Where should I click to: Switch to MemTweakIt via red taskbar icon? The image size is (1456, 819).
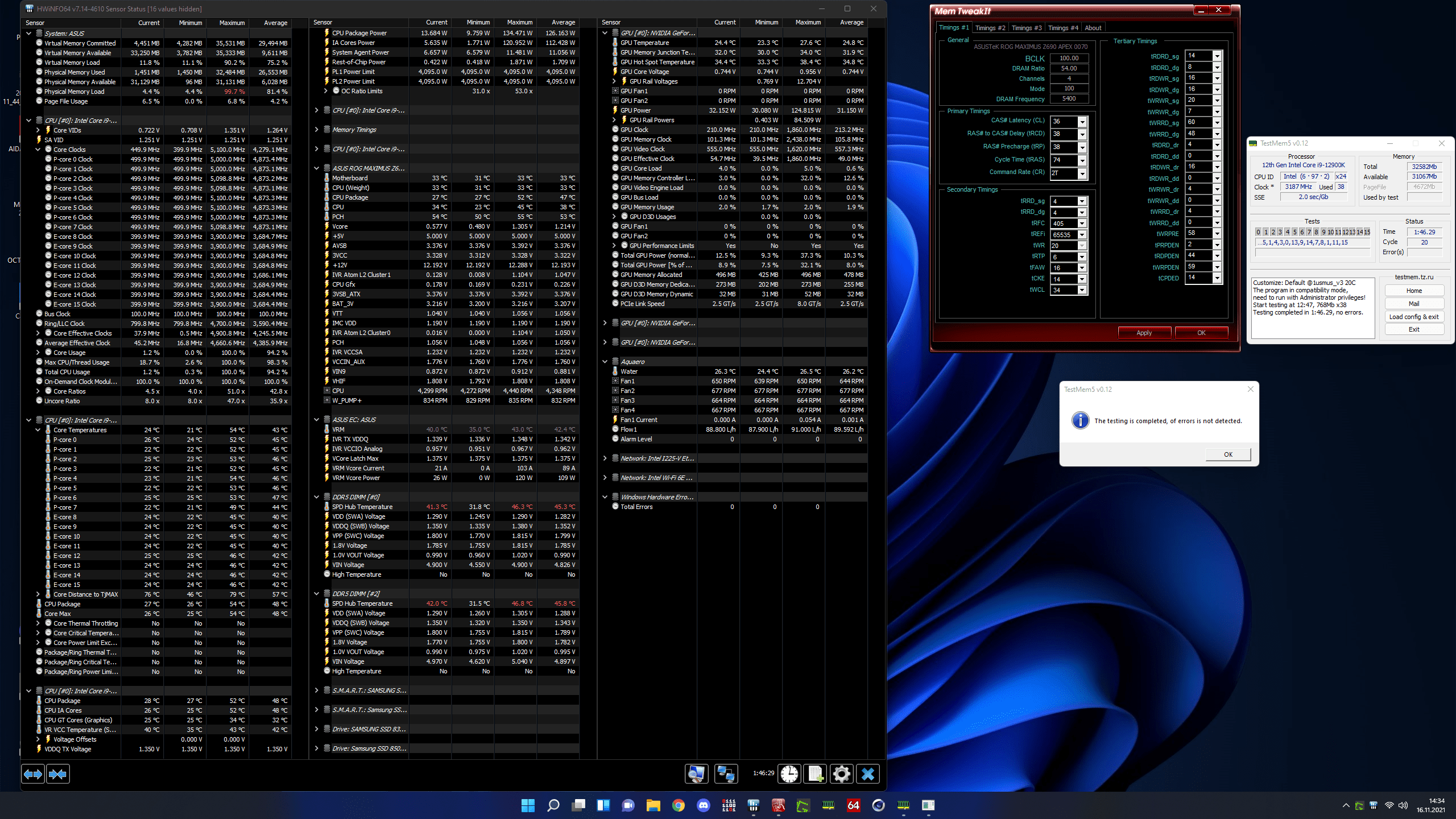[779, 805]
